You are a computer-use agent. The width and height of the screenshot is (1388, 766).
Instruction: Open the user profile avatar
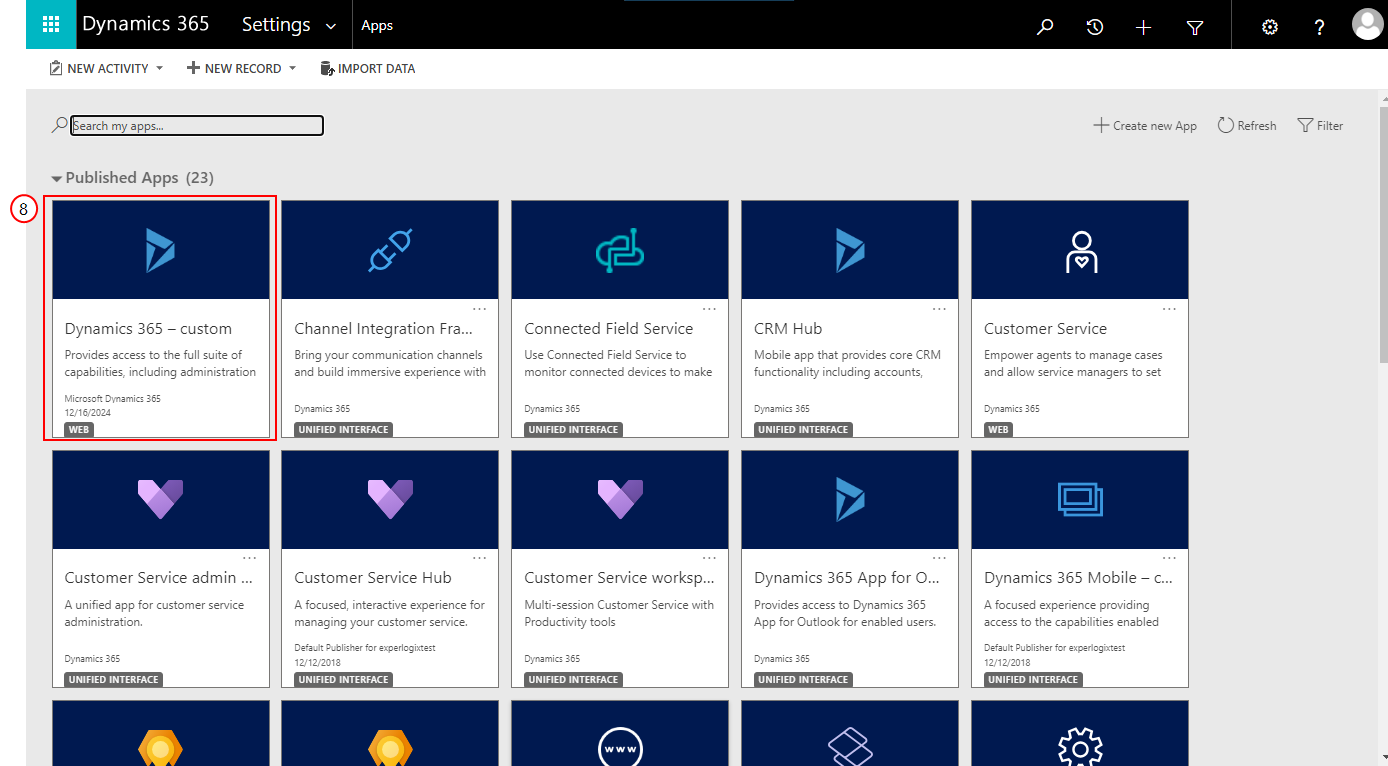pos(1367,24)
